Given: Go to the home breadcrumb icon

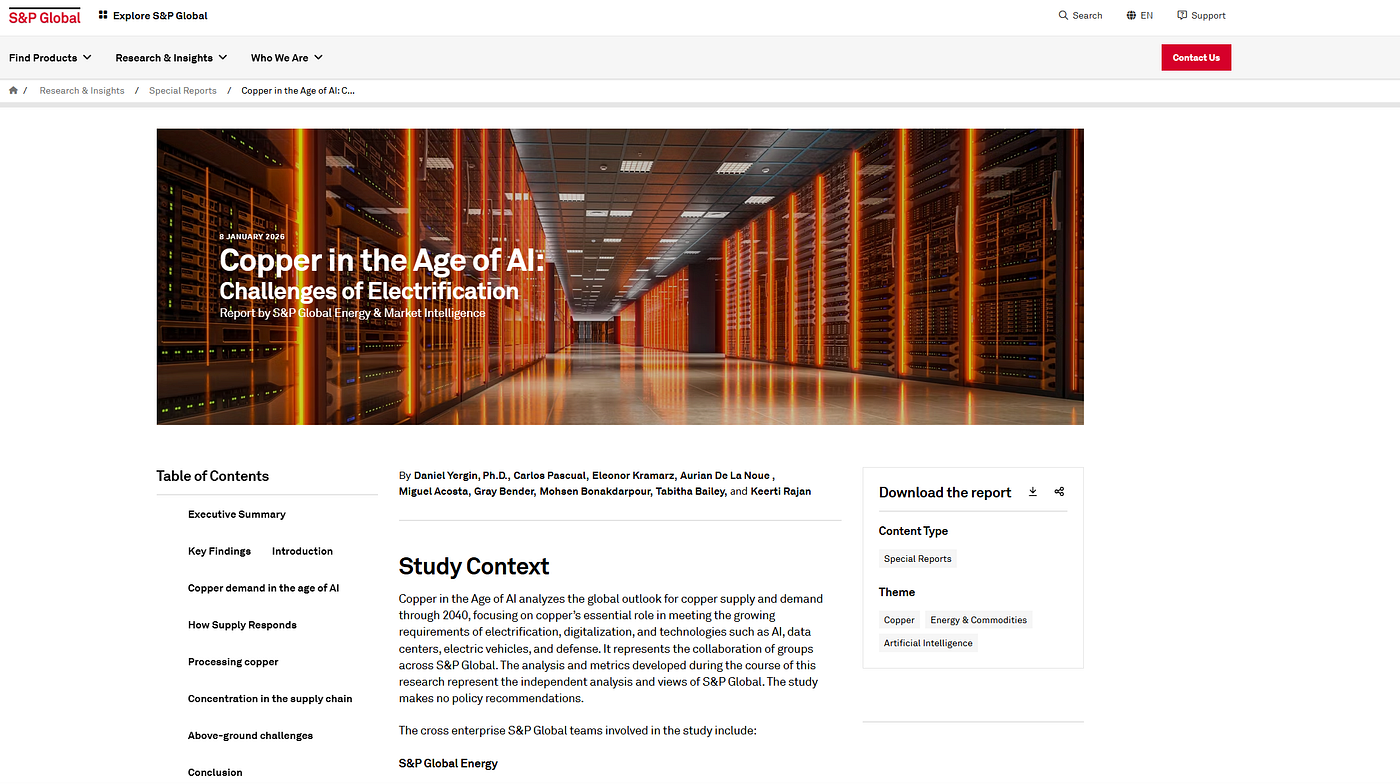Looking at the screenshot, I should pyautogui.click(x=13, y=91).
